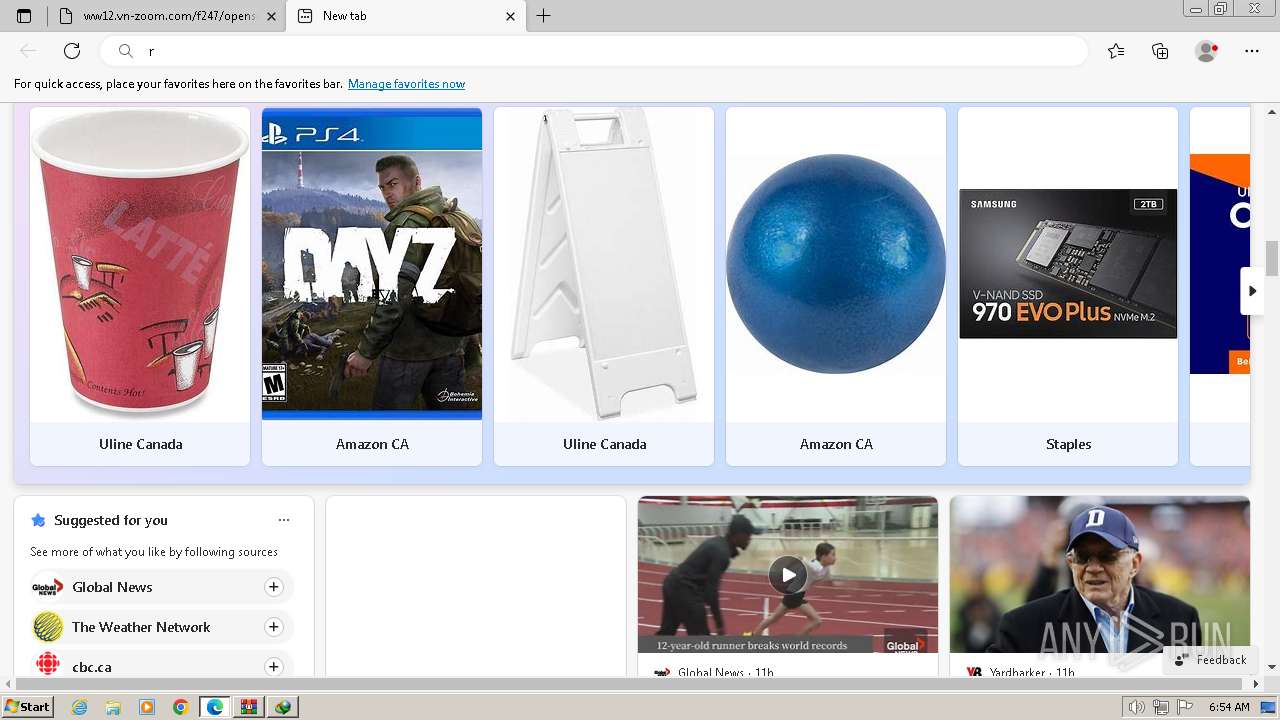Open the volume speaker tray icon
1280x720 pixels.
click(1136, 707)
